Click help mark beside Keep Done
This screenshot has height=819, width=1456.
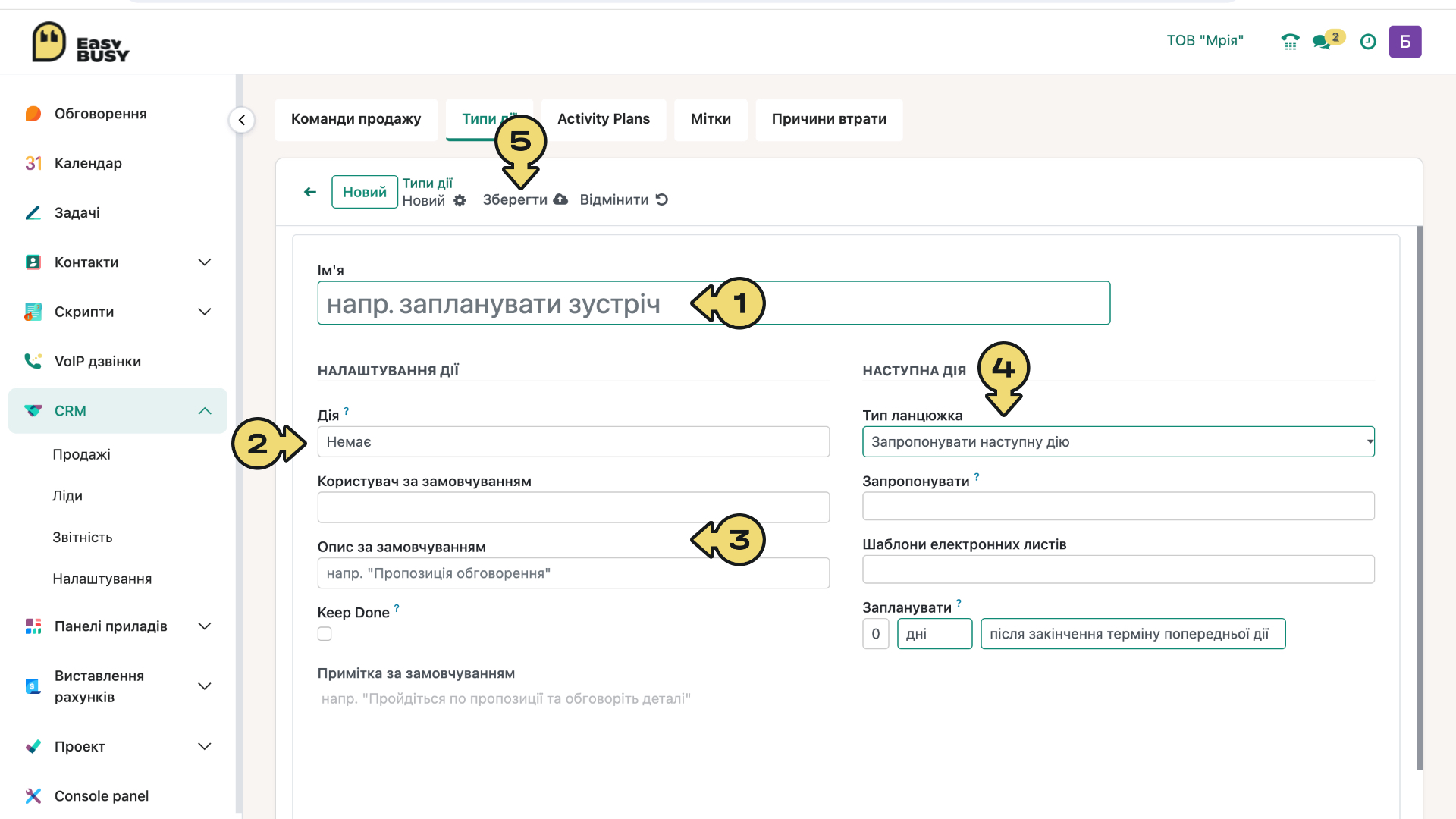click(397, 608)
